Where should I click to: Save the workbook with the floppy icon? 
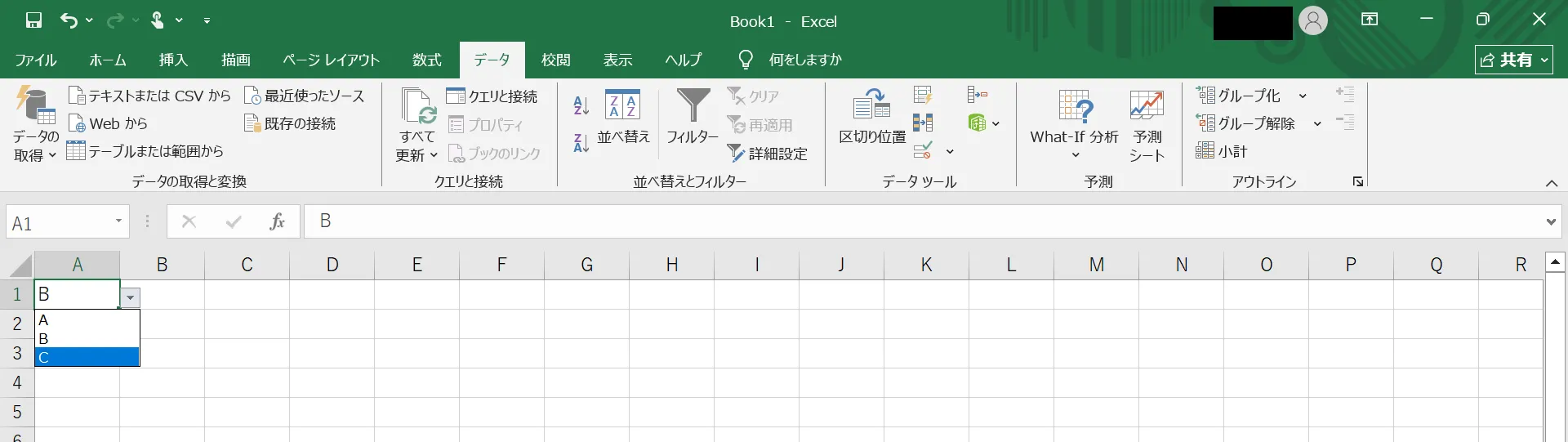(33, 20)
